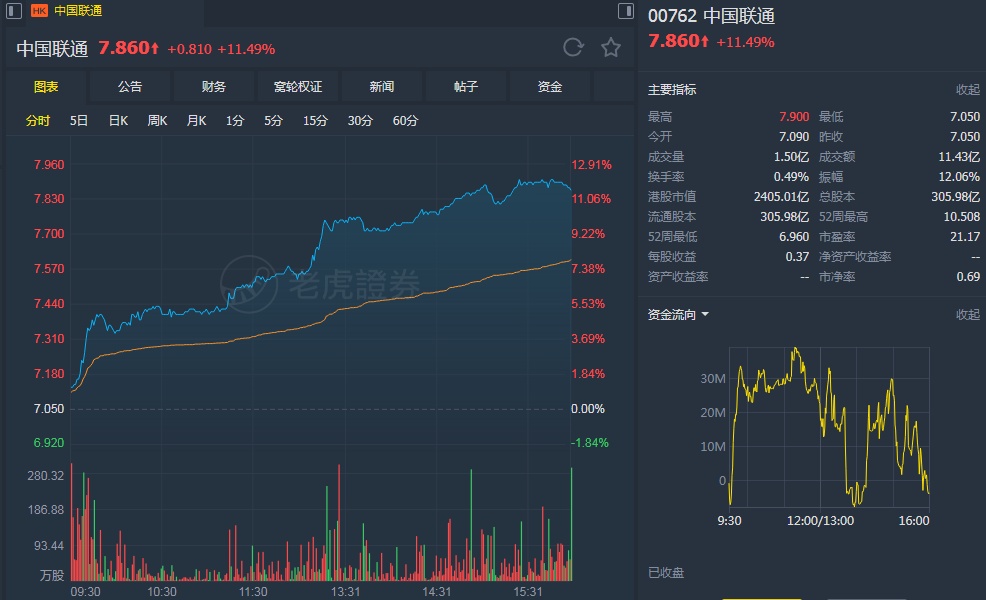
Task: Click the HK market badge icon
Action: click(39, 11)
